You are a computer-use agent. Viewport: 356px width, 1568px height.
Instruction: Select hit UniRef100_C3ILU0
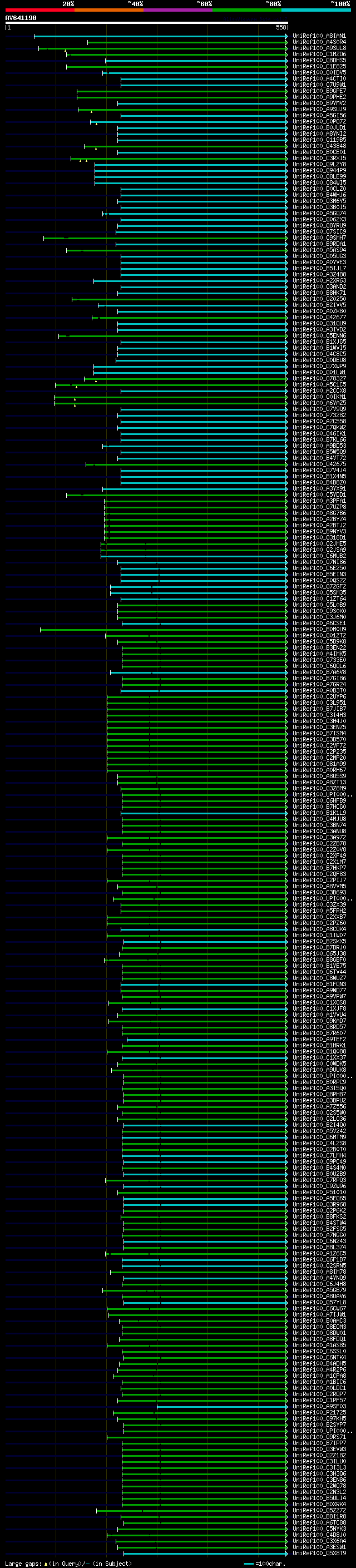[x=319, y=1461]
